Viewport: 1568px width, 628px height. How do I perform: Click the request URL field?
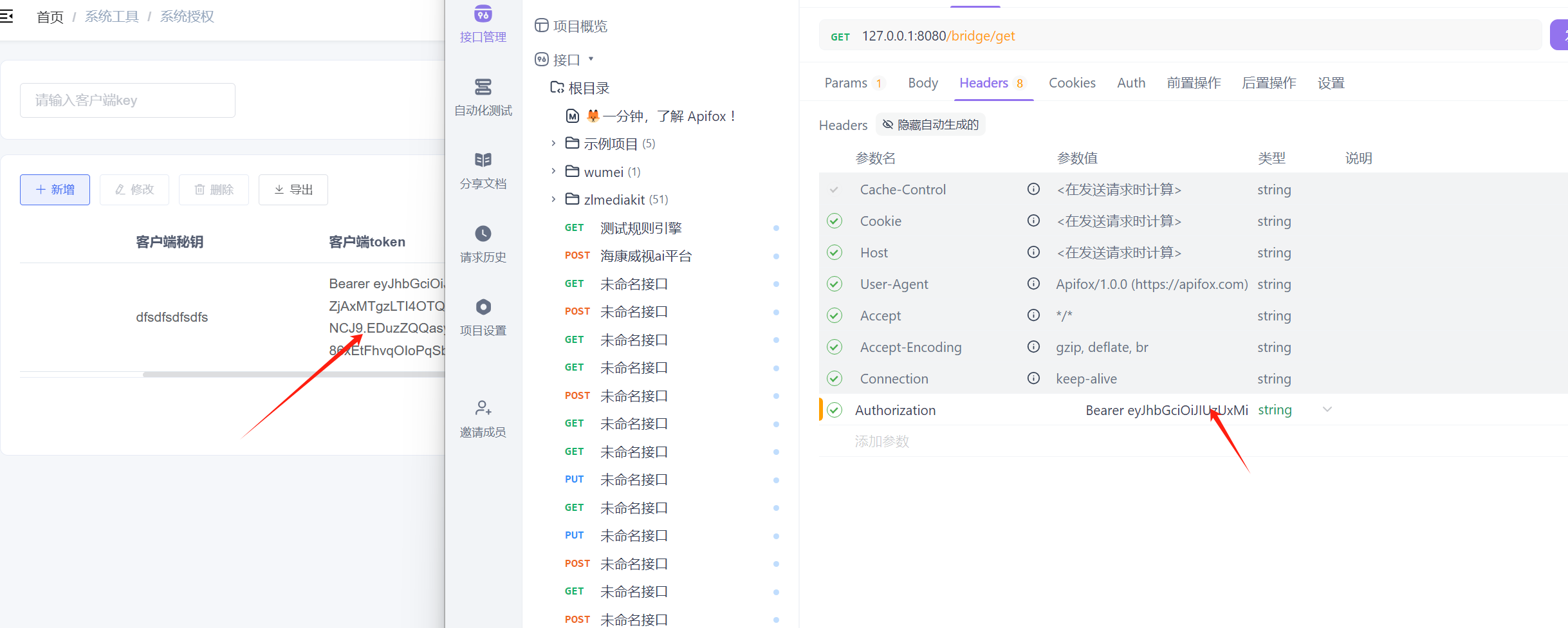pos(1180,36)
